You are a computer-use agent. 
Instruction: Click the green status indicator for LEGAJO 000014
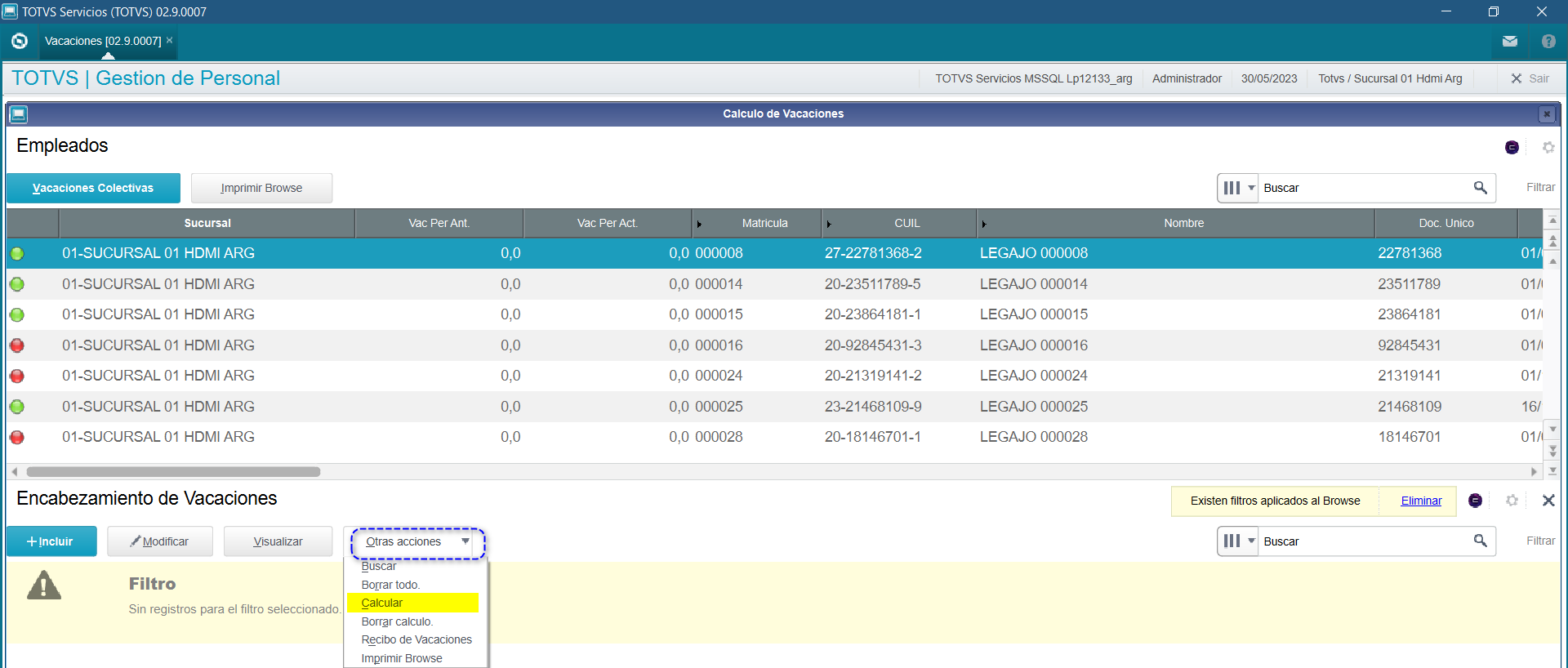(x=17, y=284)
